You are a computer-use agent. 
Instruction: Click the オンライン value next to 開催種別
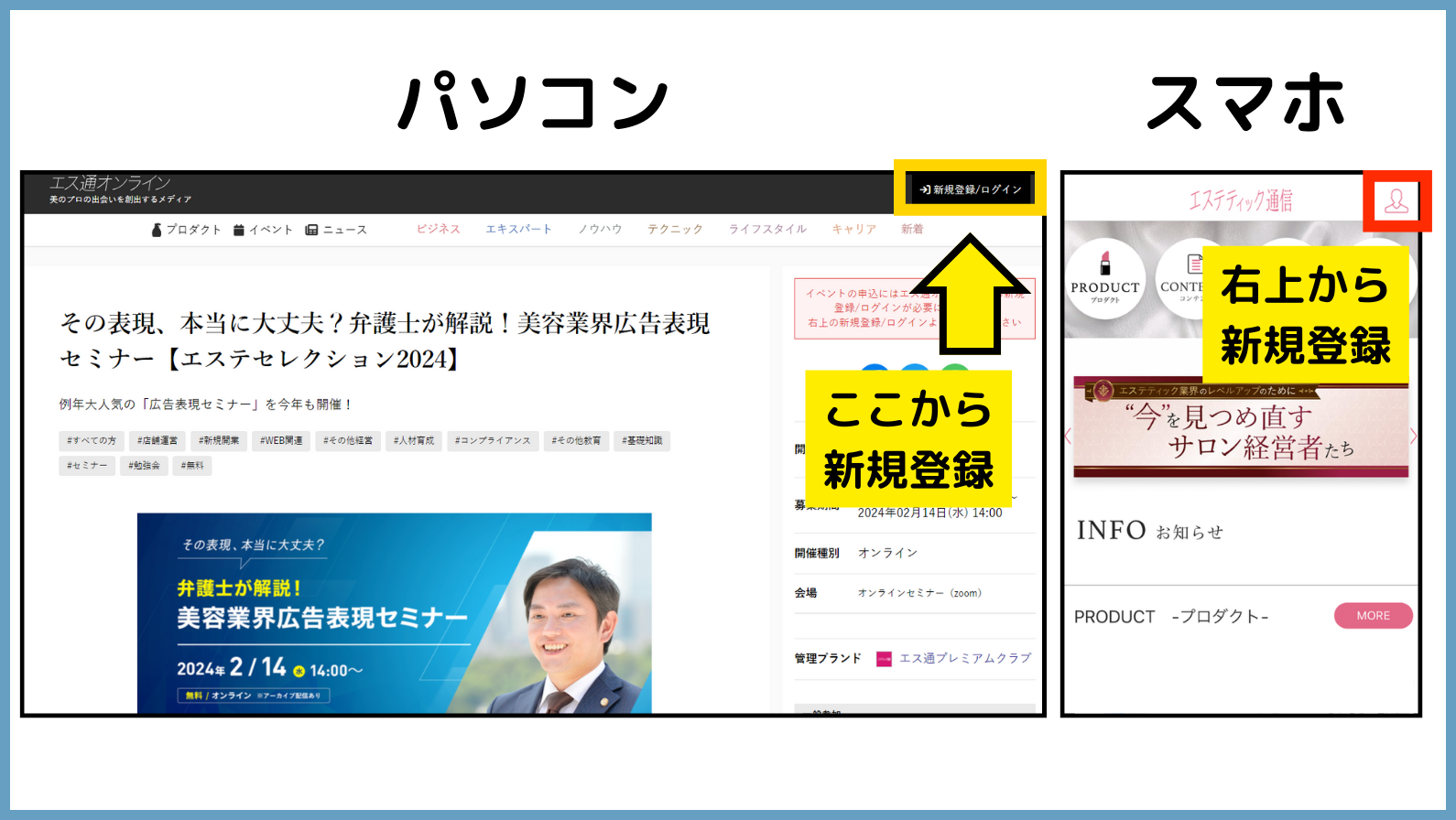[887, 553]
